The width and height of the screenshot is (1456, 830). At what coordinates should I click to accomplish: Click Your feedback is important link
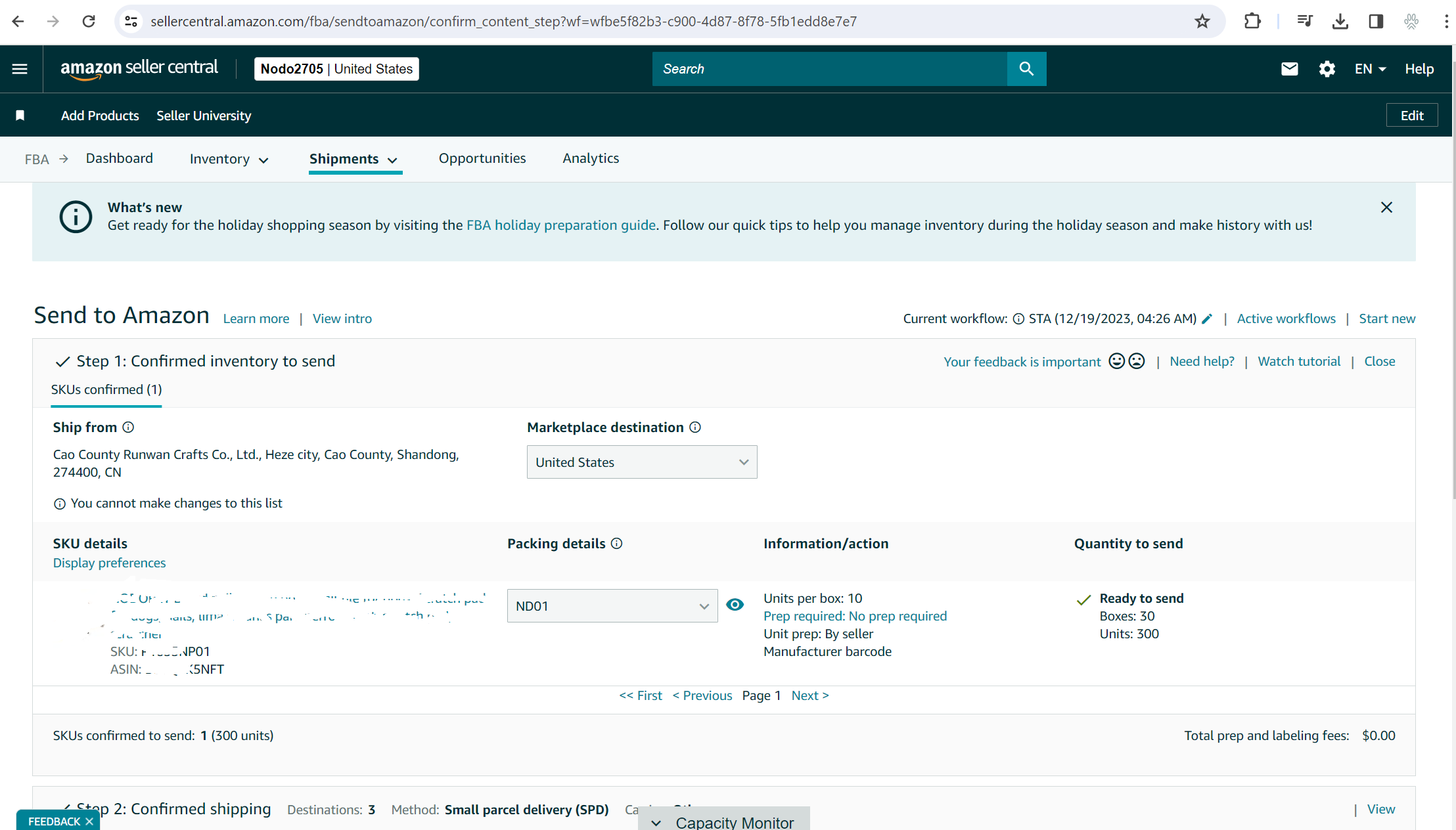[1022, 362]
